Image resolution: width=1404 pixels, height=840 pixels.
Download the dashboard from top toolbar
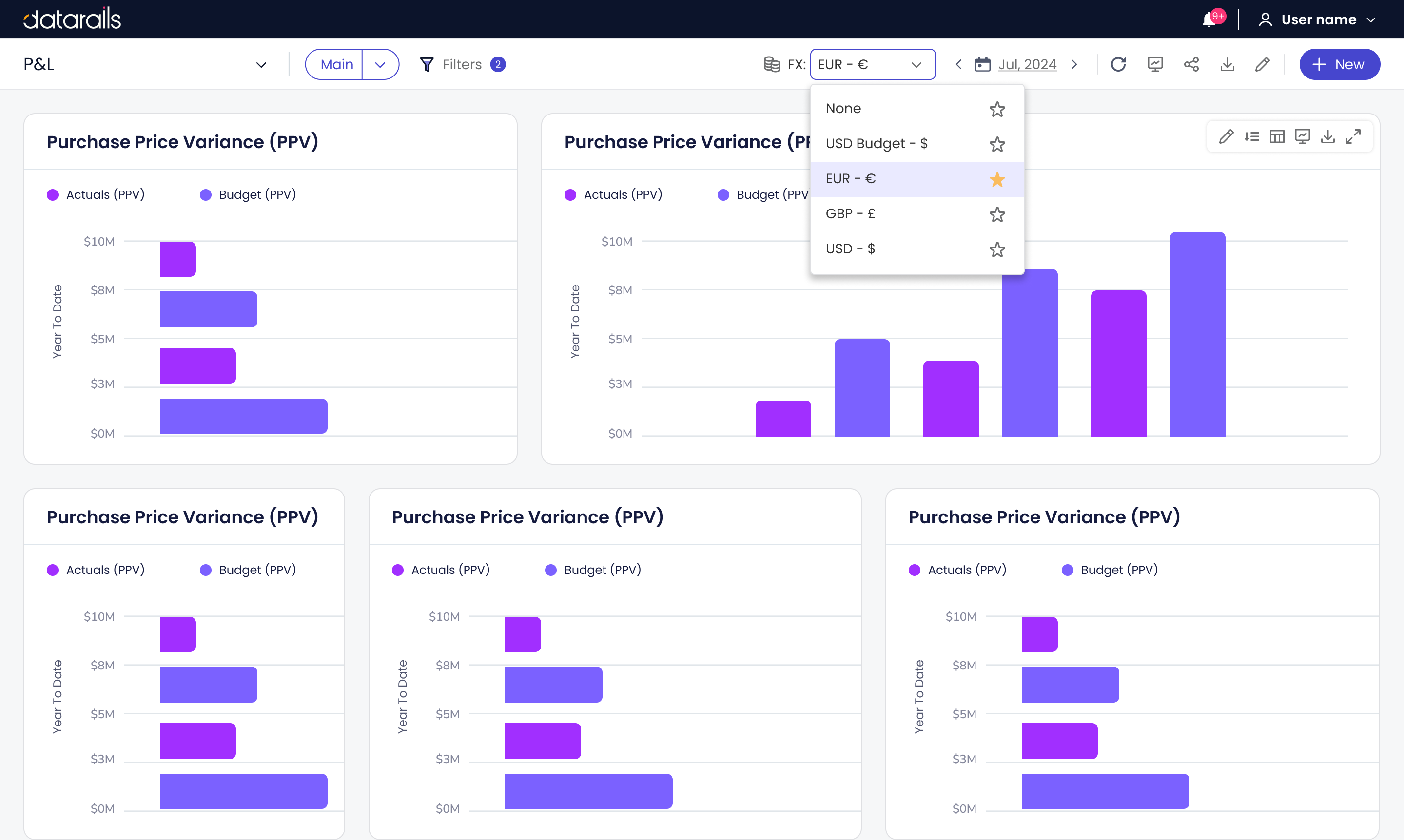tap(1227, 64)
